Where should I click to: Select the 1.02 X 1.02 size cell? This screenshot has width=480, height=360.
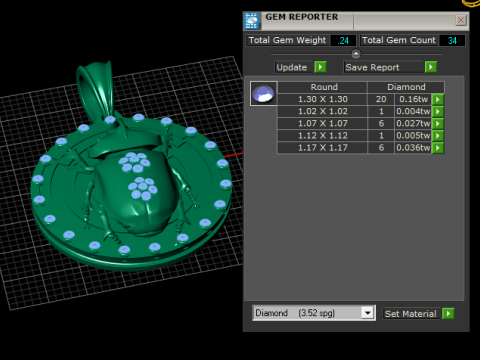322,111
